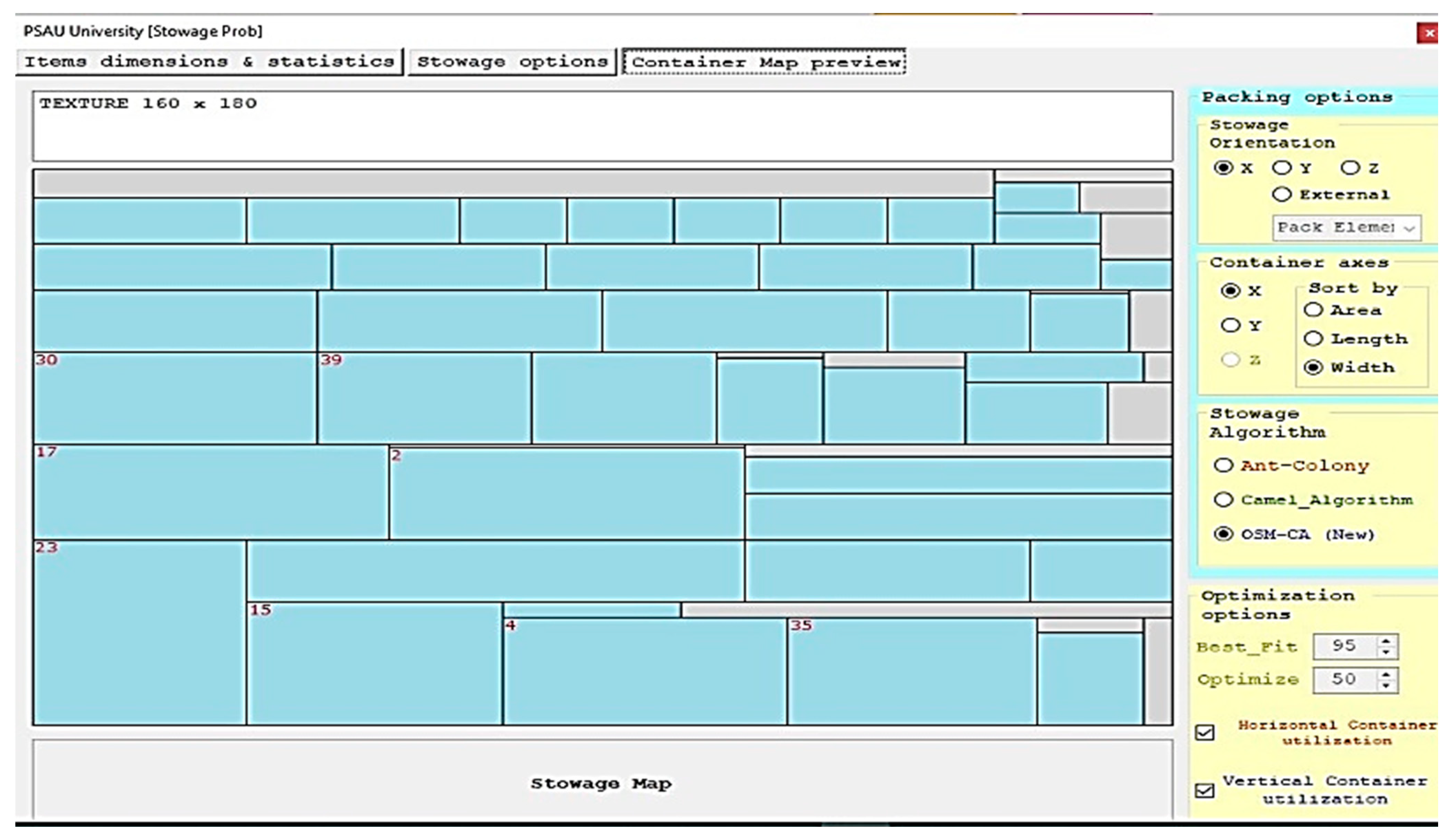Image resolution: width=1455 pixels, height=840 pixels.
Task: Set stowage orientation to Z
Action: pos(1350,168)
